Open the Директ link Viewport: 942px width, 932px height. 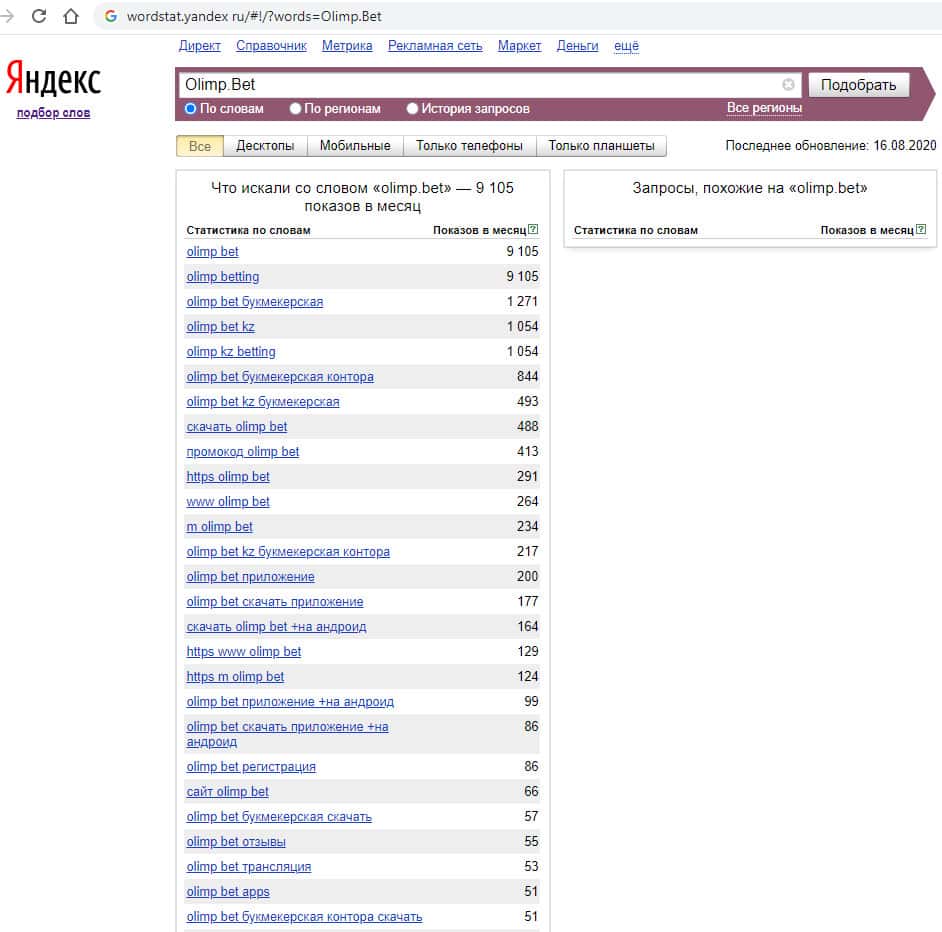click(199, 46)
